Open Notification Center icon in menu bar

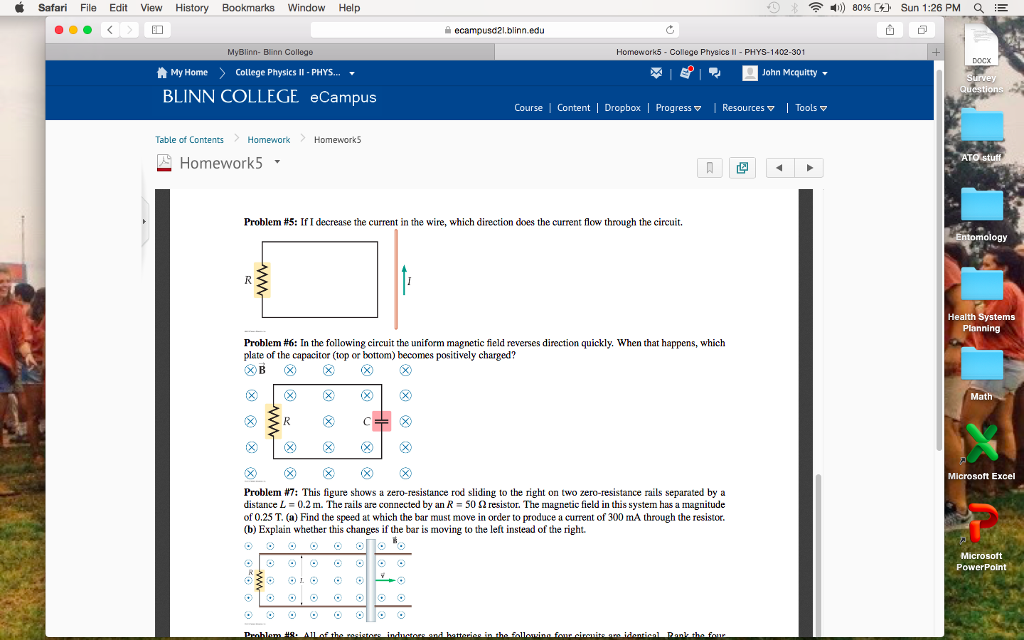(x=1000, y=8)
